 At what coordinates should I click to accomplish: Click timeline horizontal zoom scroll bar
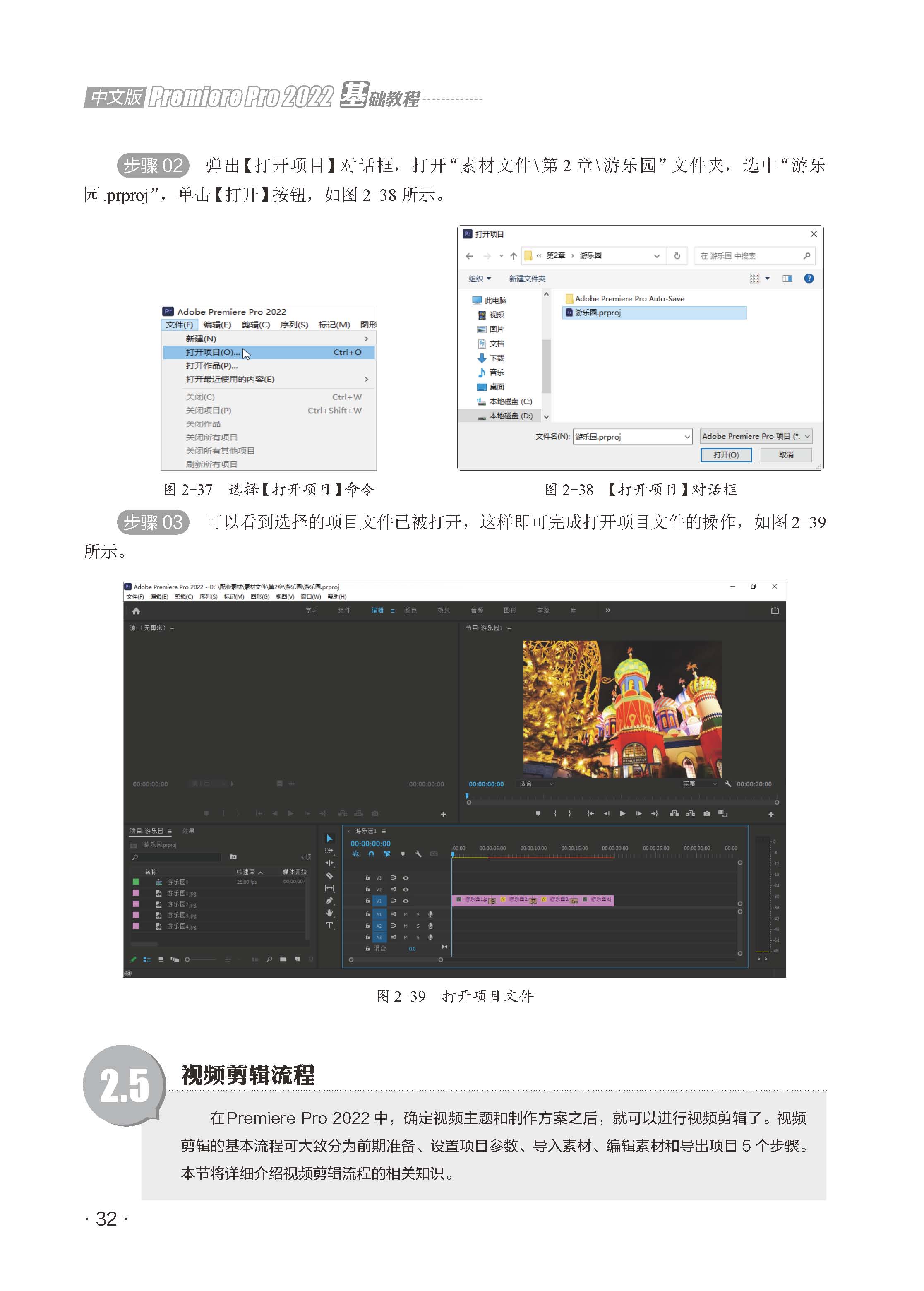point(396,960)
